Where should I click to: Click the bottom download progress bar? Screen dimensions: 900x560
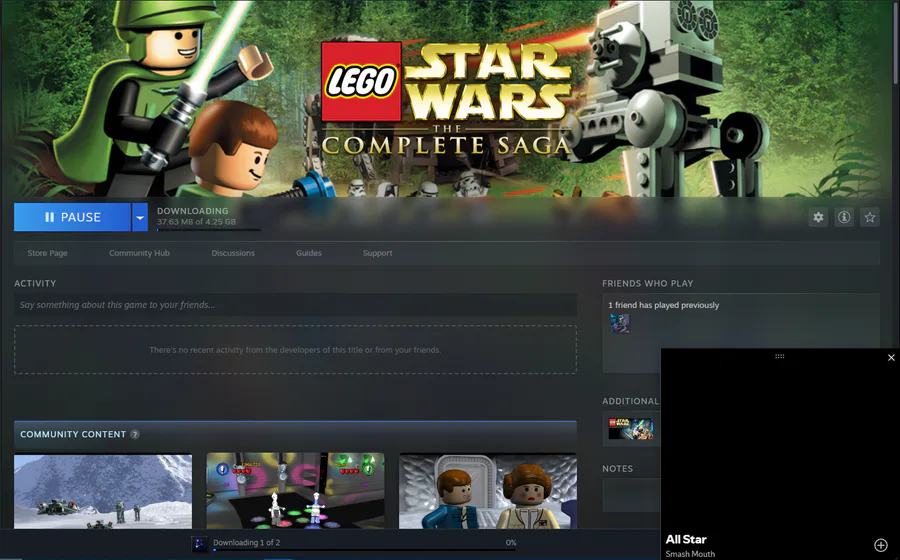(x=364, y=550)
